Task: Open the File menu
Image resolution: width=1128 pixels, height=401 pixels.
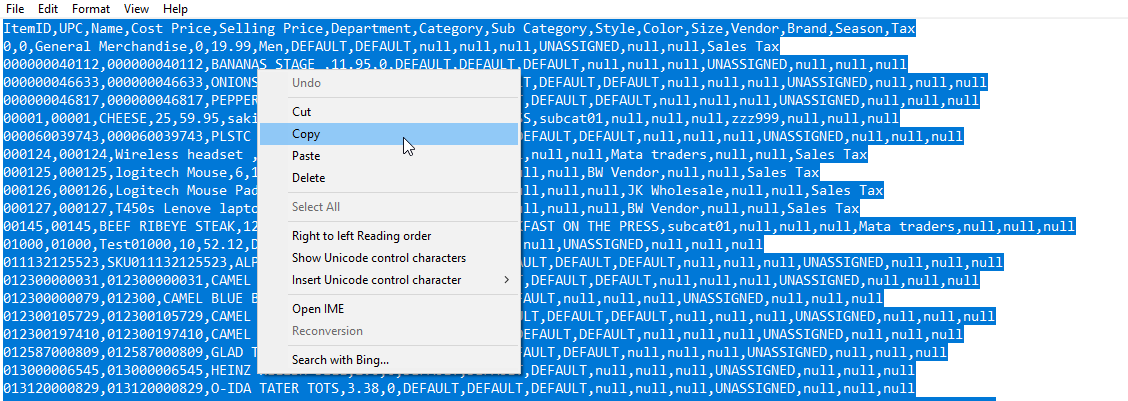Action: click(x=15, y=9)
